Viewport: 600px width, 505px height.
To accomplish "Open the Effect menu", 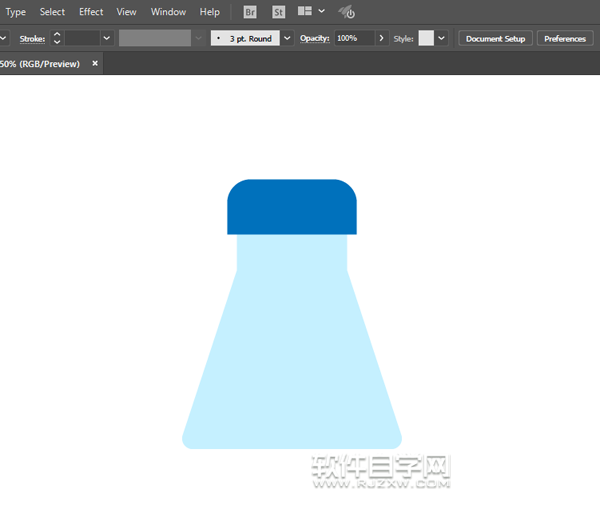I will 91,12.
